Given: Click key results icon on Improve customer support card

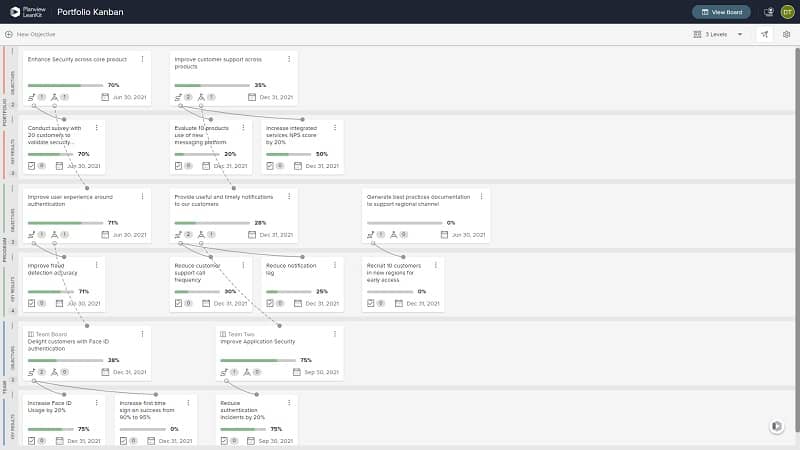Looking at the screenshot, I should tap(178, 97).
